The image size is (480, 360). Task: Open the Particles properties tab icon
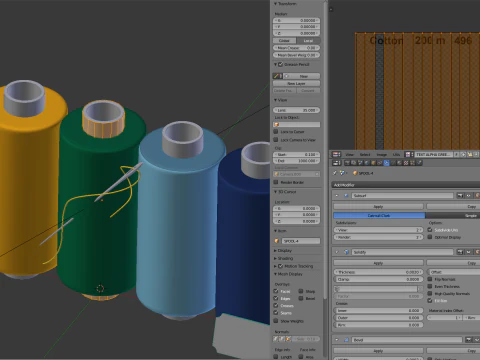pos(412,163)
